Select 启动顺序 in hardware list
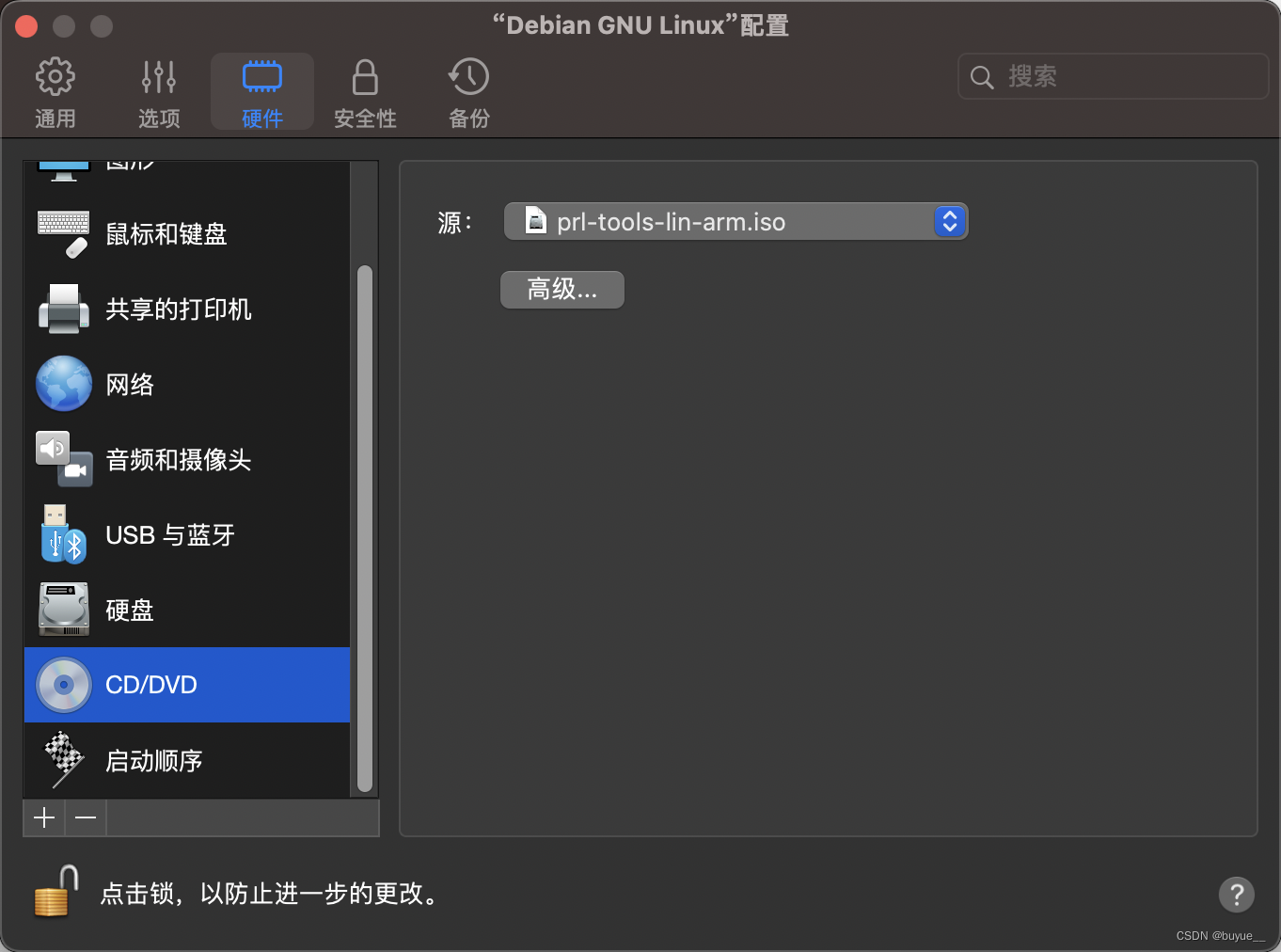1281x952 pixels. 187,760
